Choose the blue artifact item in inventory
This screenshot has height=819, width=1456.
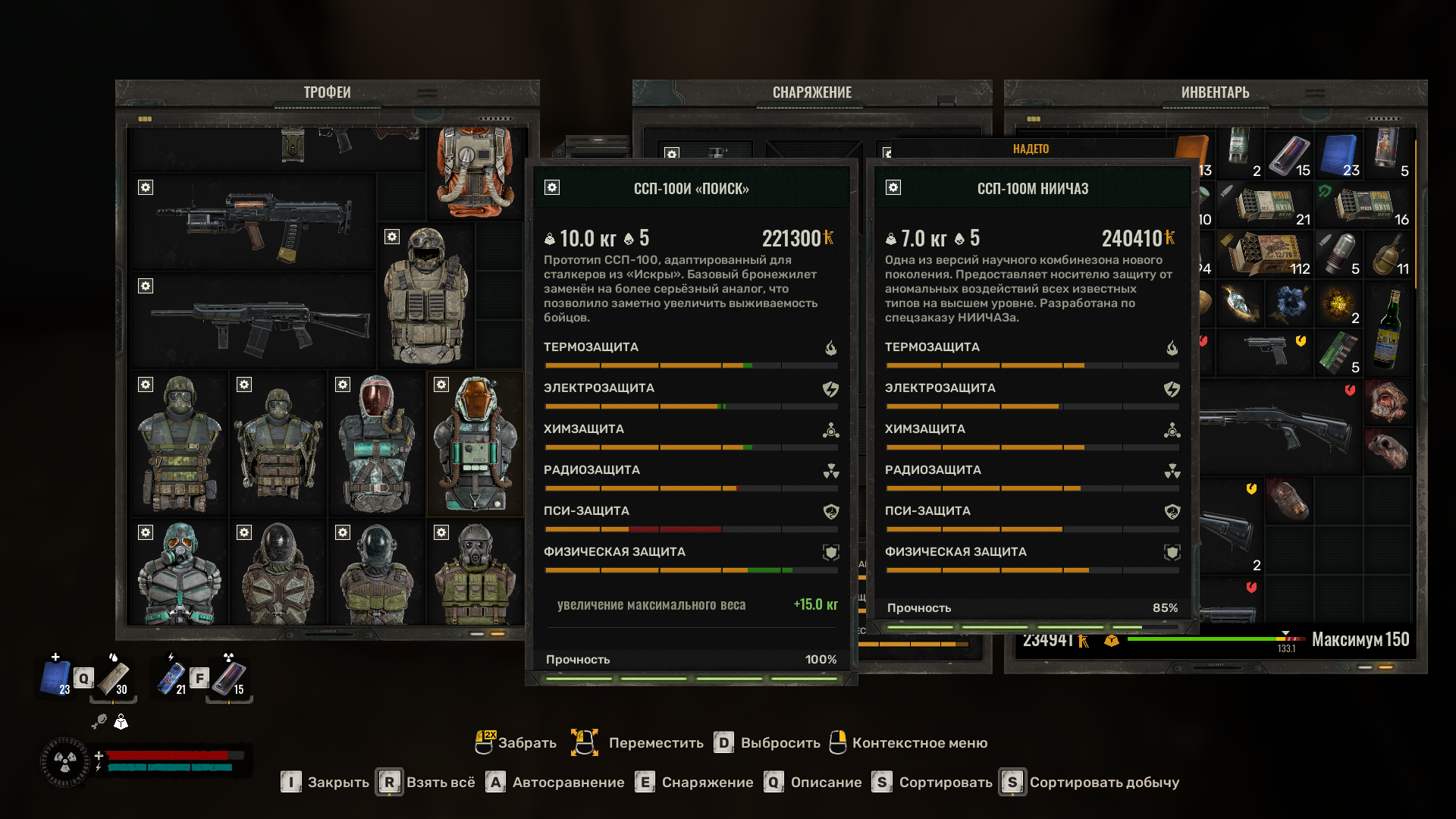tap(1289, 303)
